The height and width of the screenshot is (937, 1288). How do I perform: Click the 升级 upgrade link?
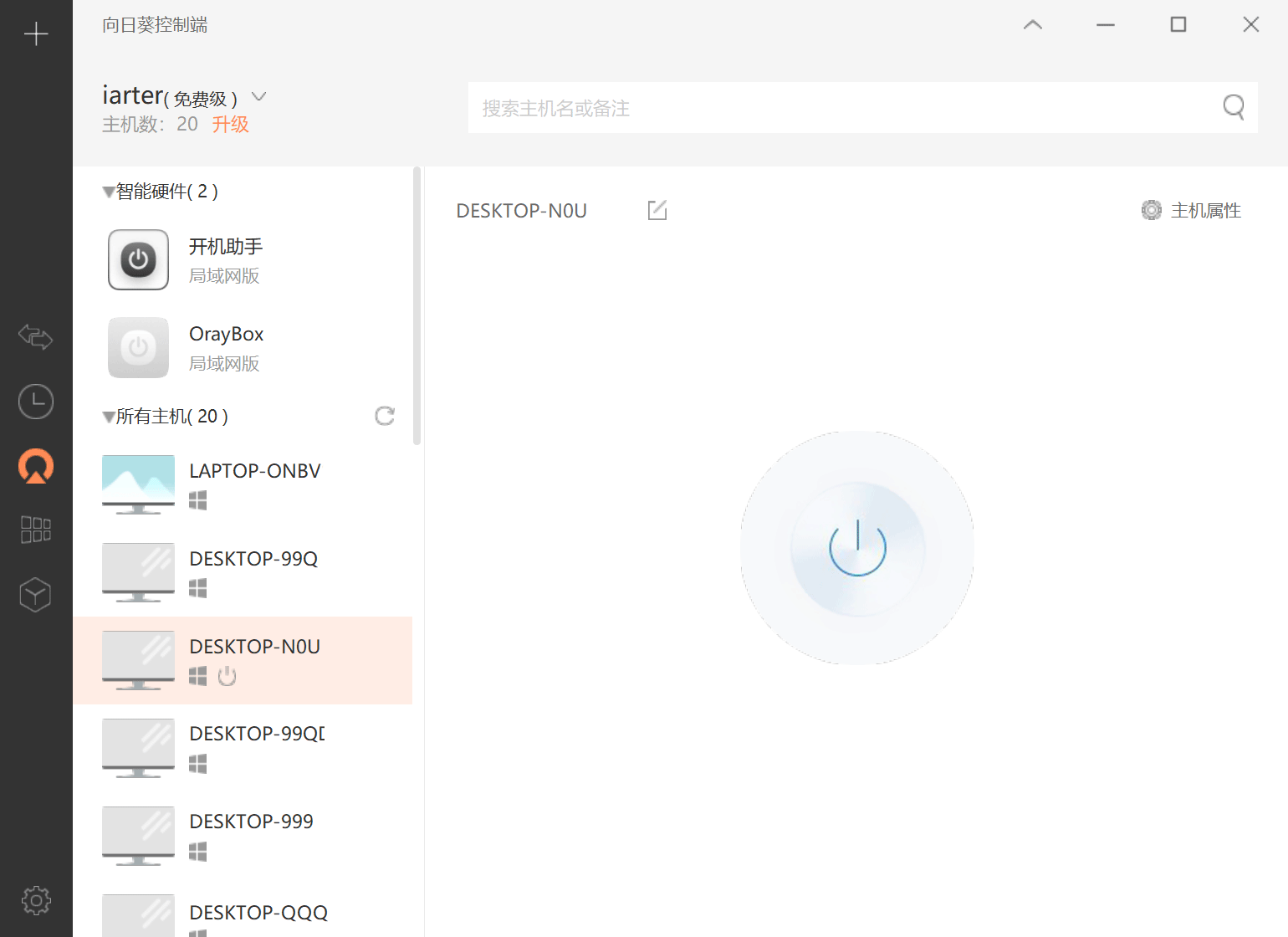pyautogui.click(x=230, y=125)
